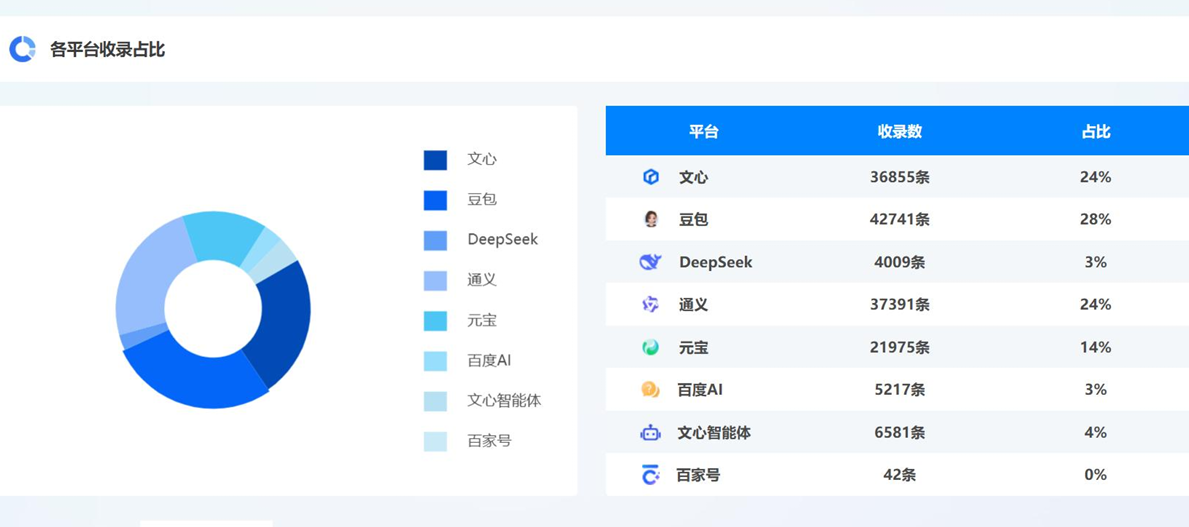The width and height of the screenshot is (1189, 527).
Task: Click the 文心 name in the table
Action: click(x=693, y=177)
